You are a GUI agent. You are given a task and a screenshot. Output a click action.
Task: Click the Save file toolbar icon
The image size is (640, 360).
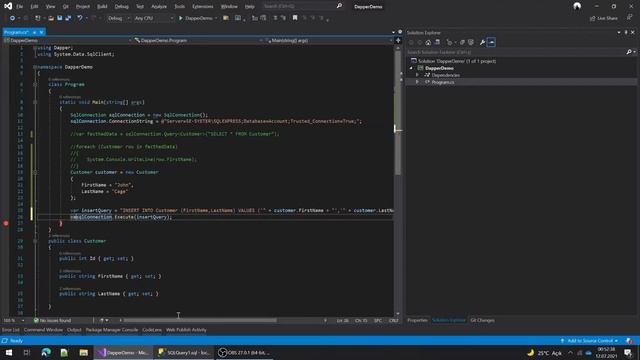click(60, 18)
